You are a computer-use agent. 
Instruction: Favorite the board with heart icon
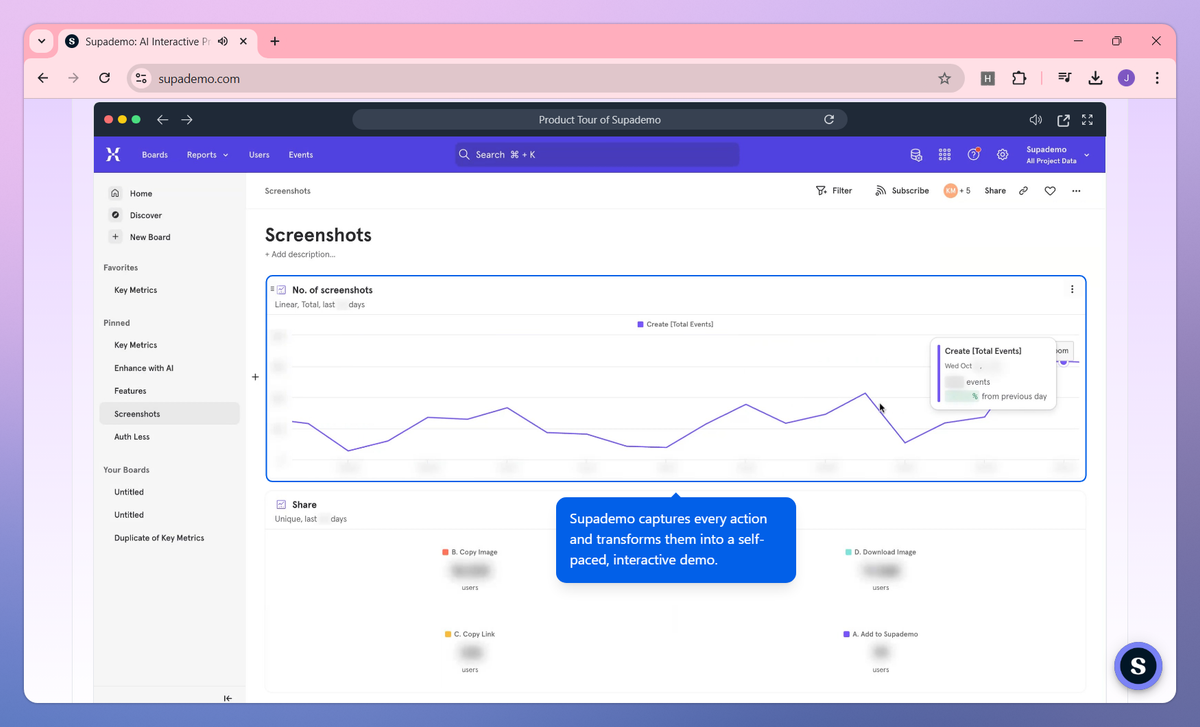pos(1050,191)
